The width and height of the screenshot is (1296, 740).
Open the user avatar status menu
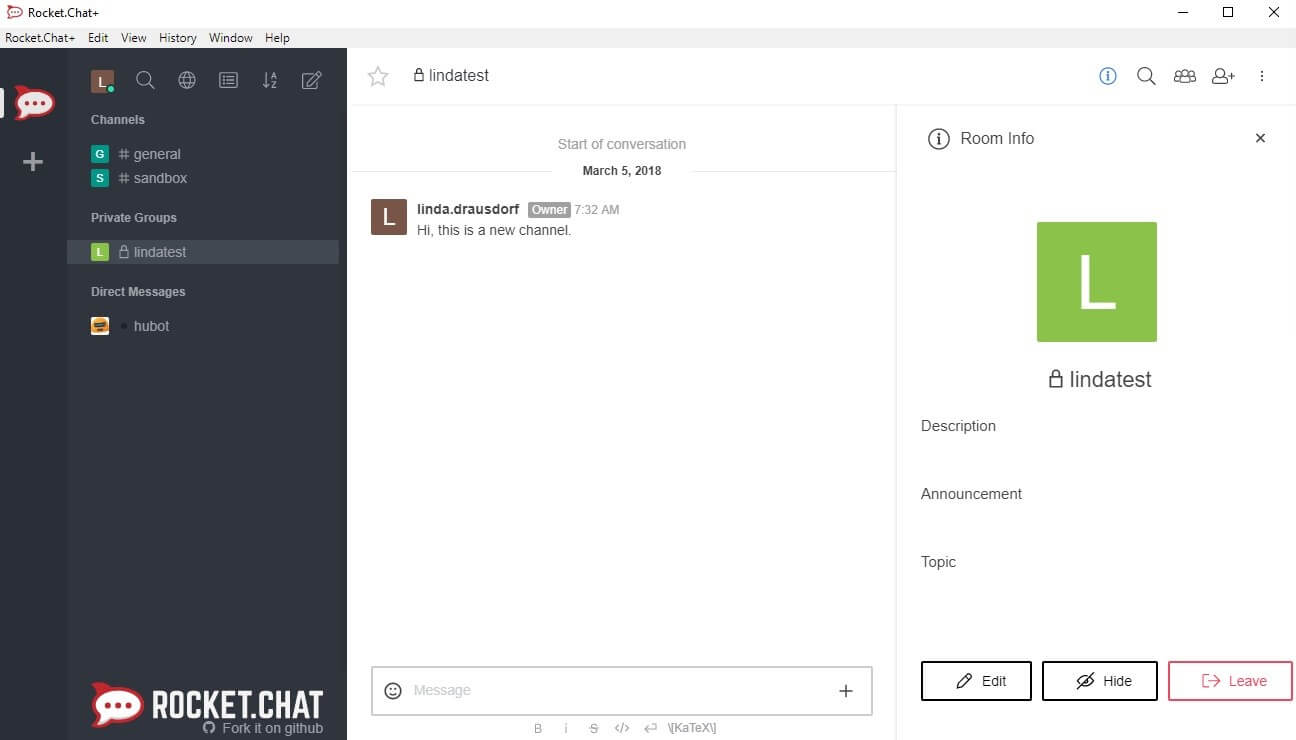[102, 81]
